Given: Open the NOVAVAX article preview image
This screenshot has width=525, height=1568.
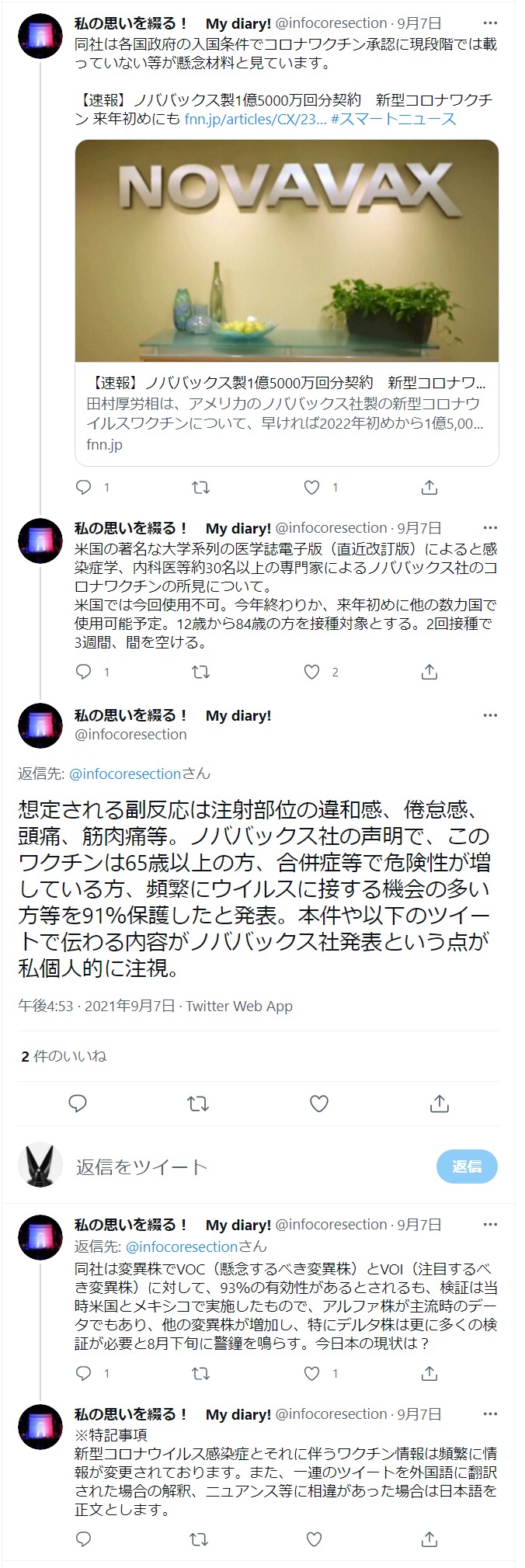Looking at the screenshot, I should click(287, 251).
